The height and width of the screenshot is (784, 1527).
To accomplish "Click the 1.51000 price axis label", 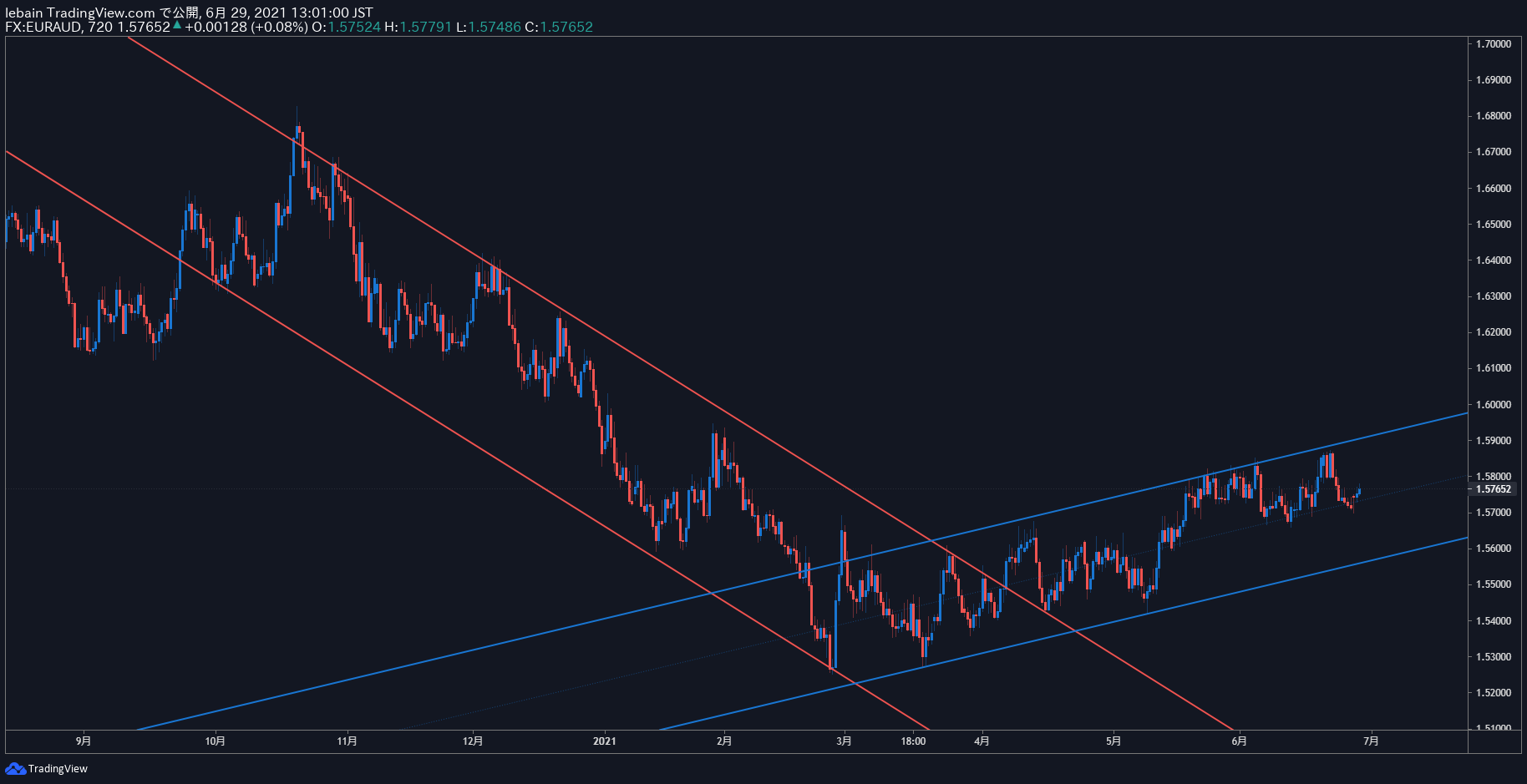I will click(x=1494, y=727).
